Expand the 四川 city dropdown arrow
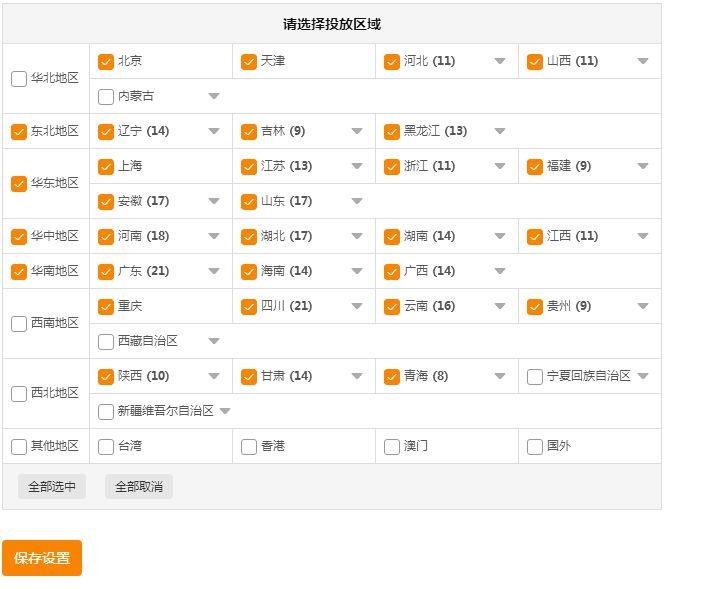The height and width of the screenshot is (589, 726). (x=357, y=306)
